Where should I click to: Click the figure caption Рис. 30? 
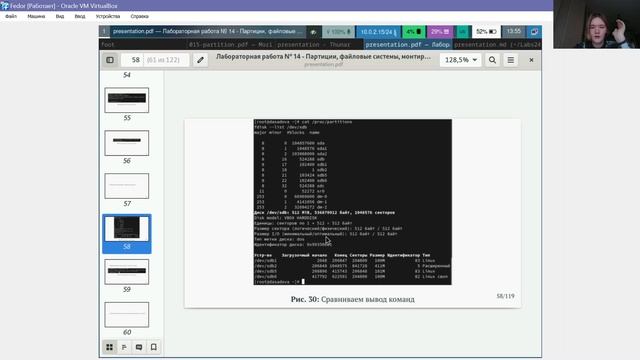(353, 299)
